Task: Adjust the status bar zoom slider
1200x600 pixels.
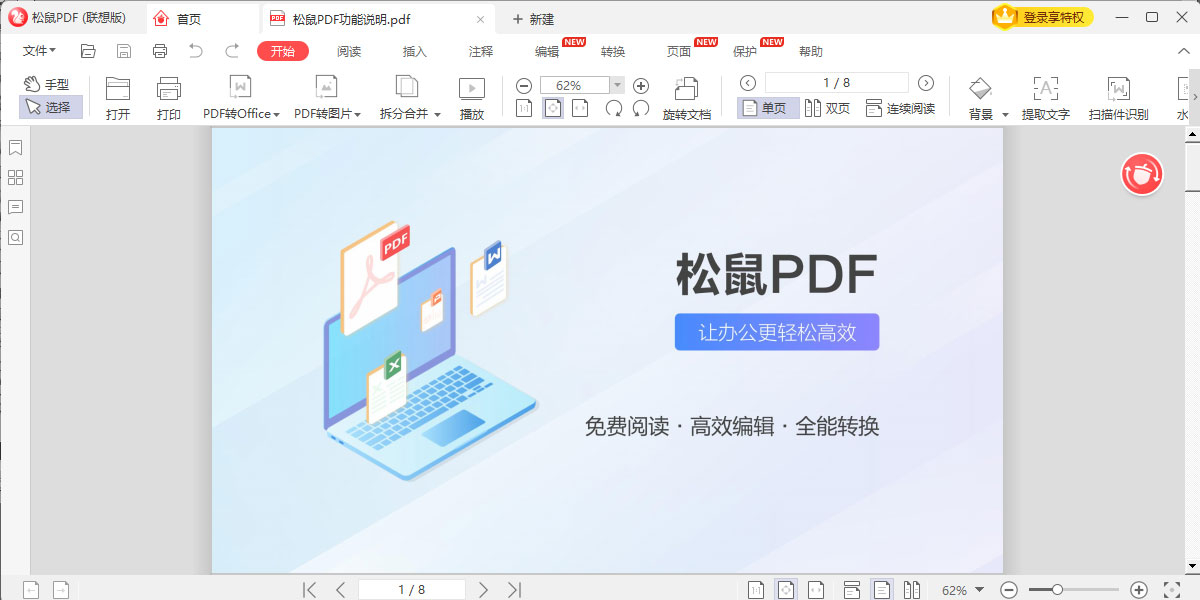Action: [x=1057, y=590]
